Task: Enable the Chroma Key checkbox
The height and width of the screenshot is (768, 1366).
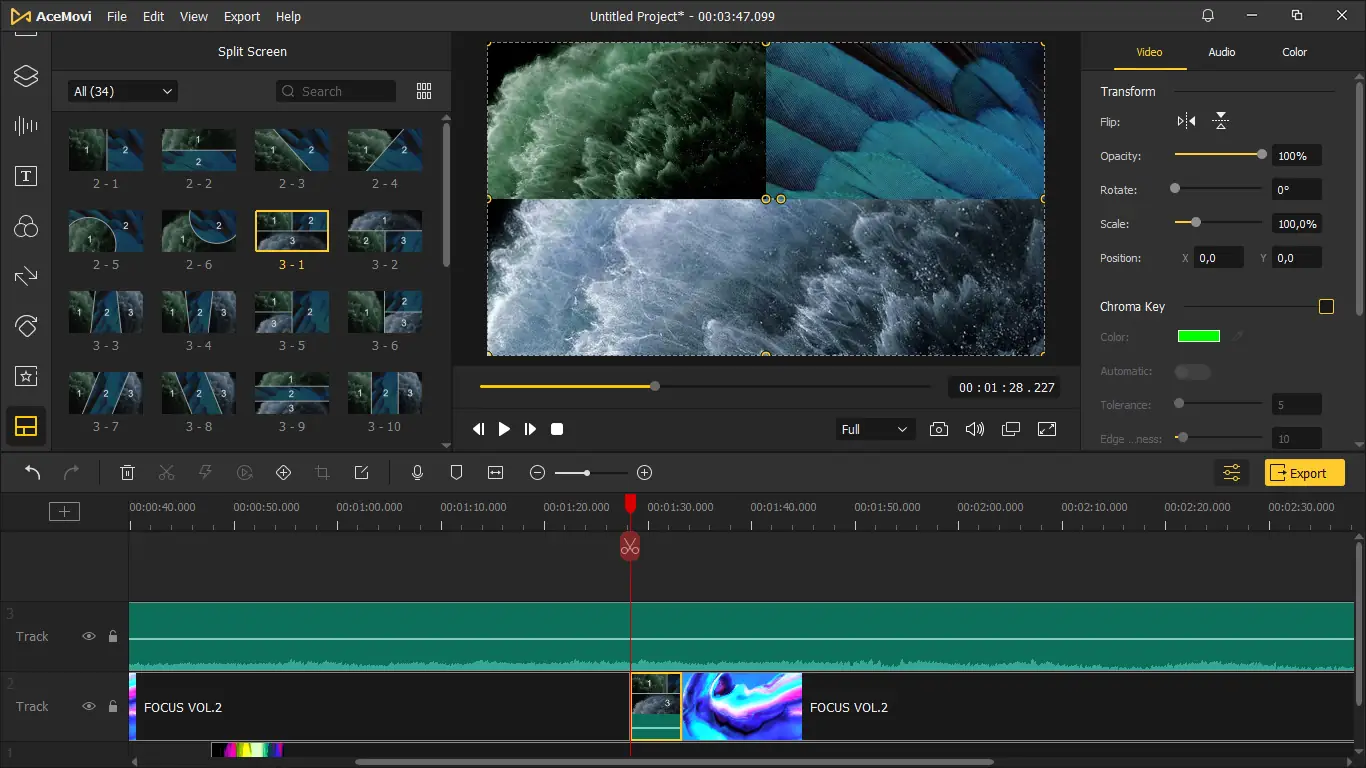Action: click(1326, 307)
